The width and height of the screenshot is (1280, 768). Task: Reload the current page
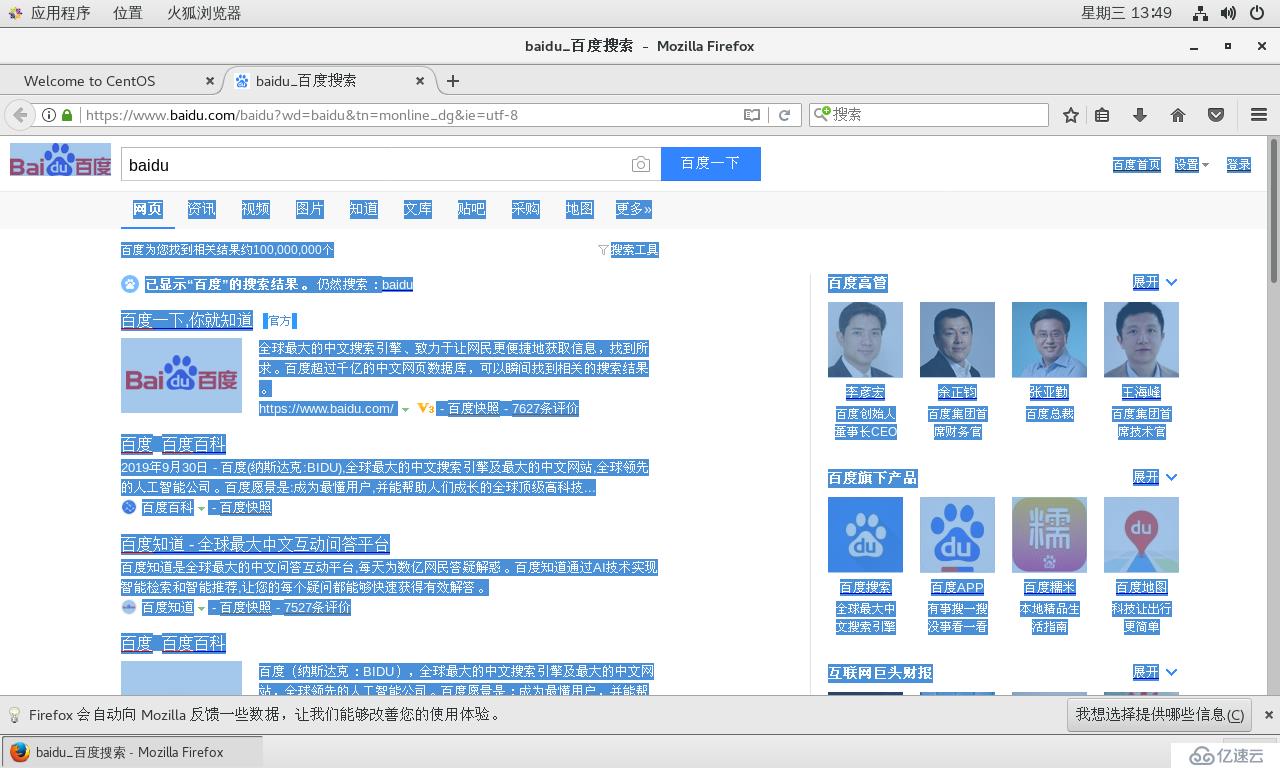(x=785, y=115)
